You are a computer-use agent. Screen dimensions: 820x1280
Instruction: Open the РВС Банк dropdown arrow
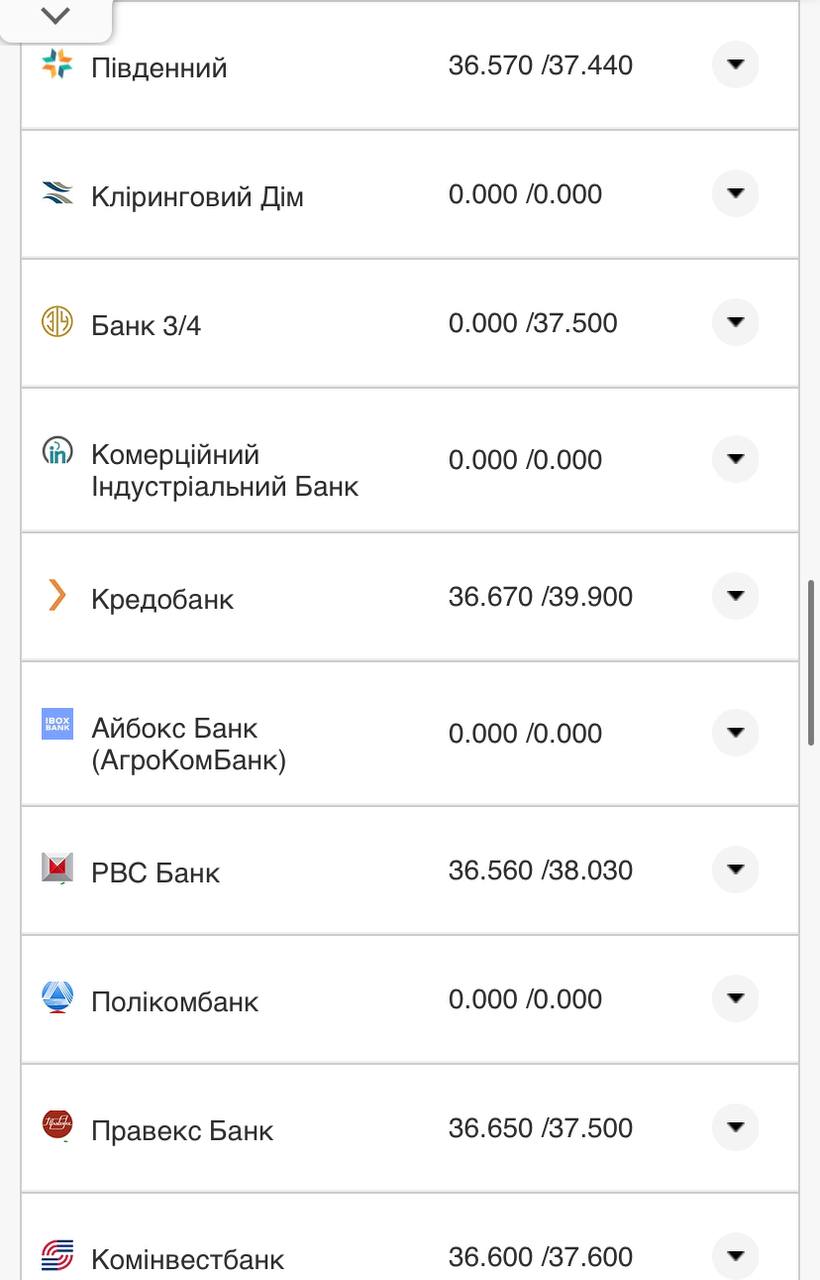735,869
